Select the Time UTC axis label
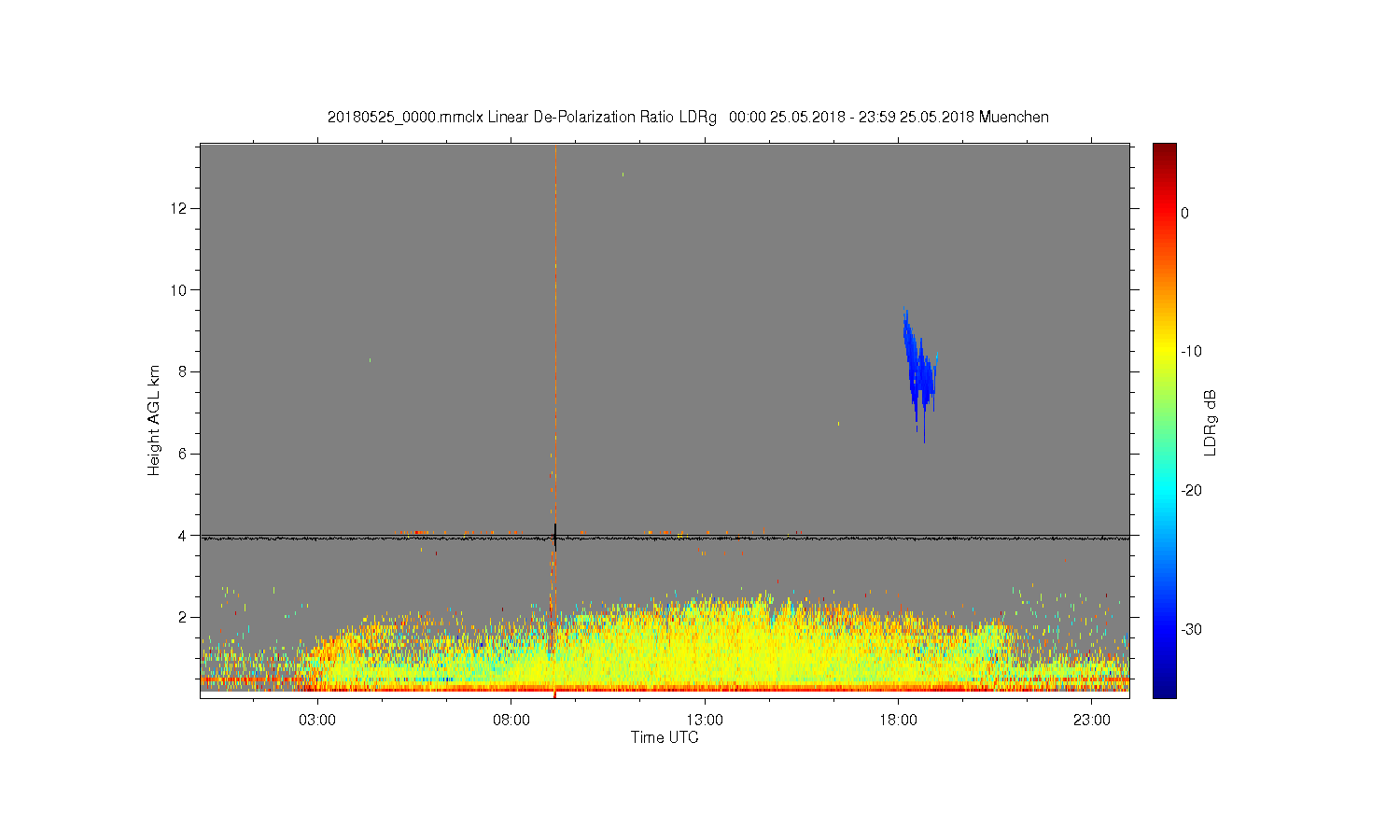 (665, 737)
